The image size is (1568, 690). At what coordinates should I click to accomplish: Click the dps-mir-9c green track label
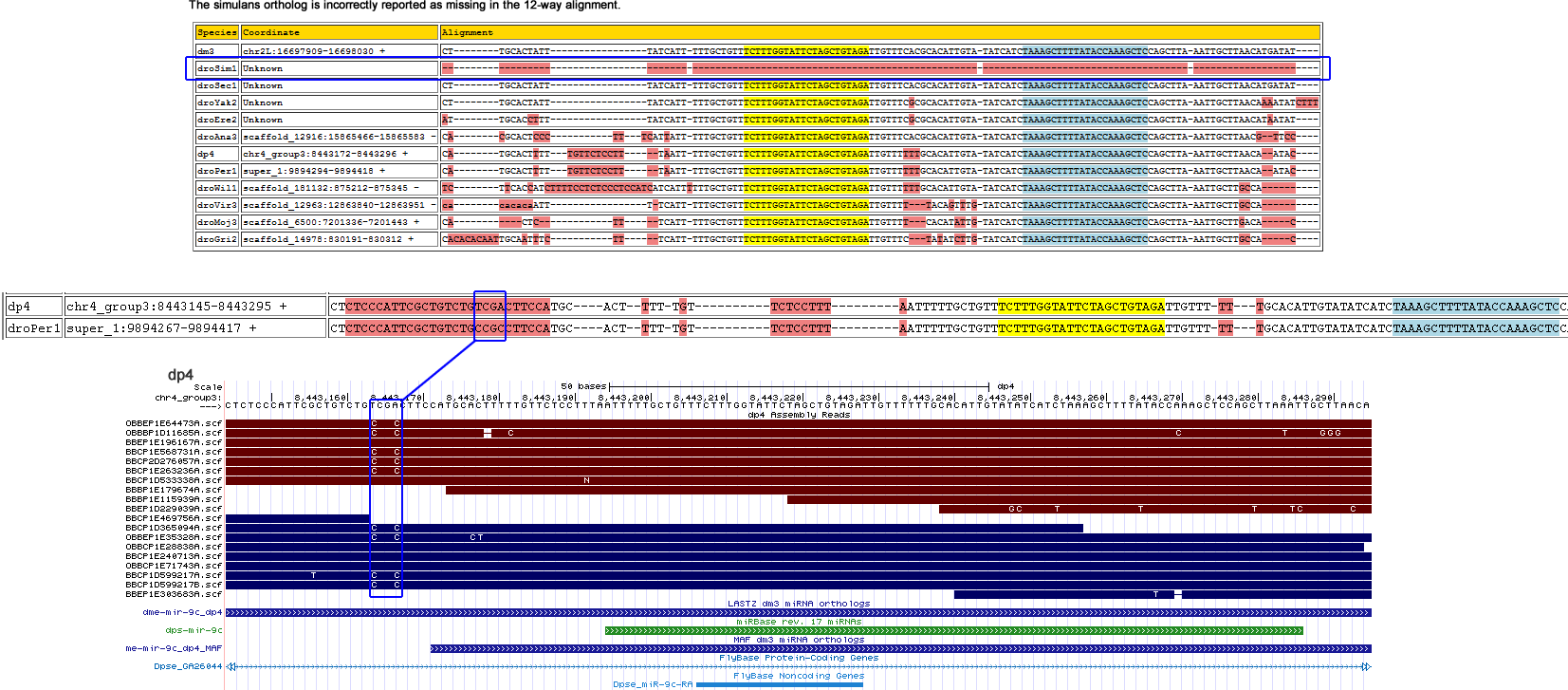pyautogui.click(x=194, y=630)
